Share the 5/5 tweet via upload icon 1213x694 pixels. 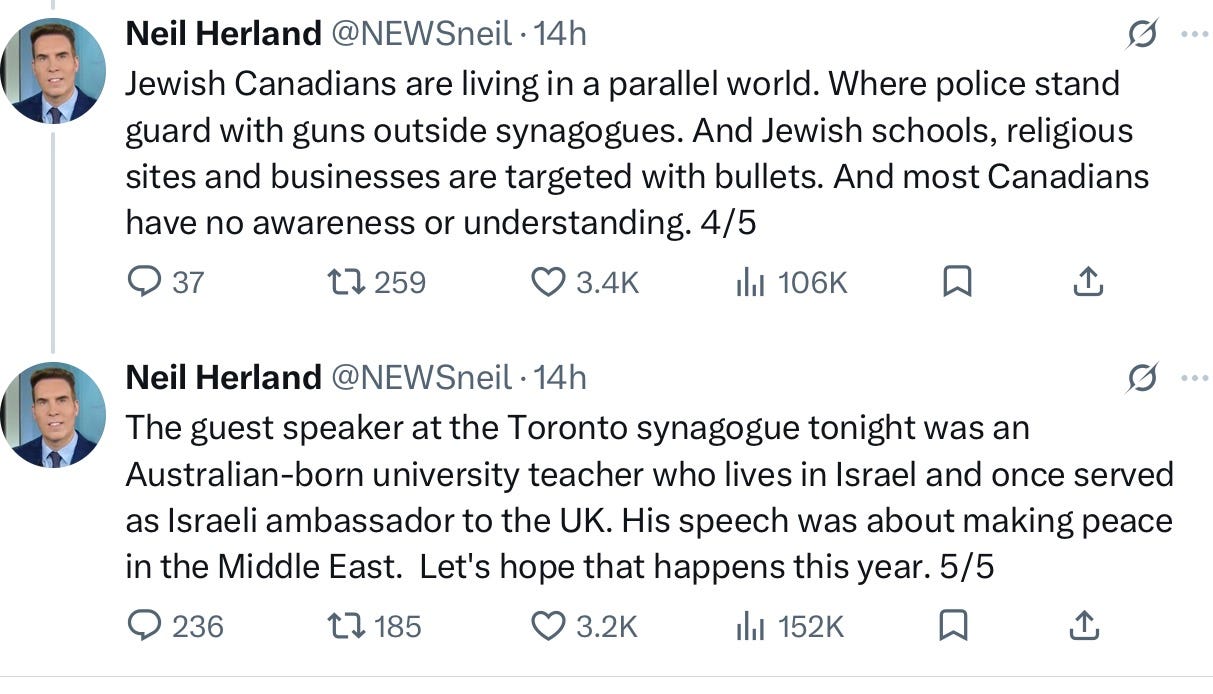tap(1085, 626)
